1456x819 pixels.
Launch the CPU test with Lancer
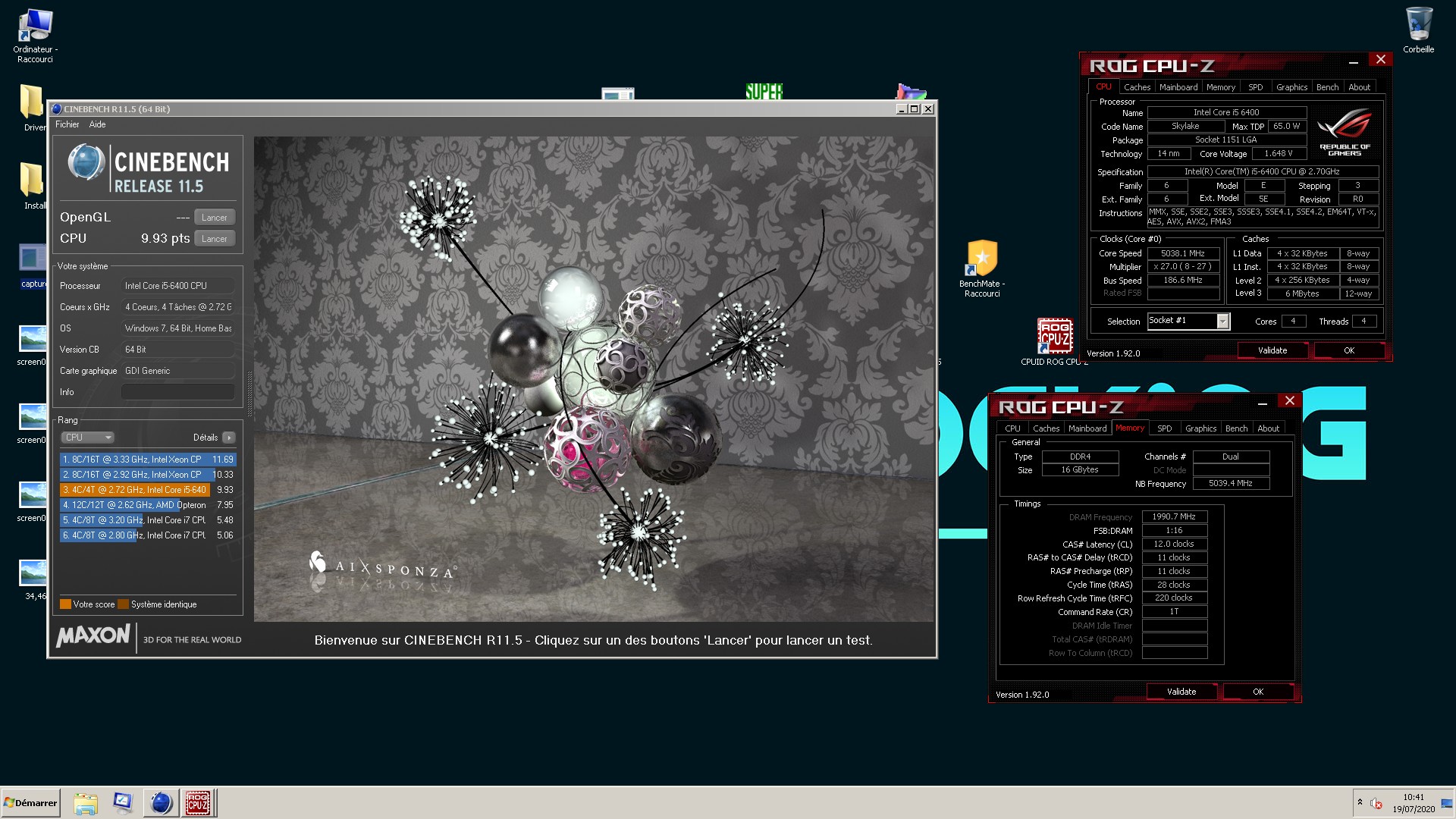coord(215,239)
